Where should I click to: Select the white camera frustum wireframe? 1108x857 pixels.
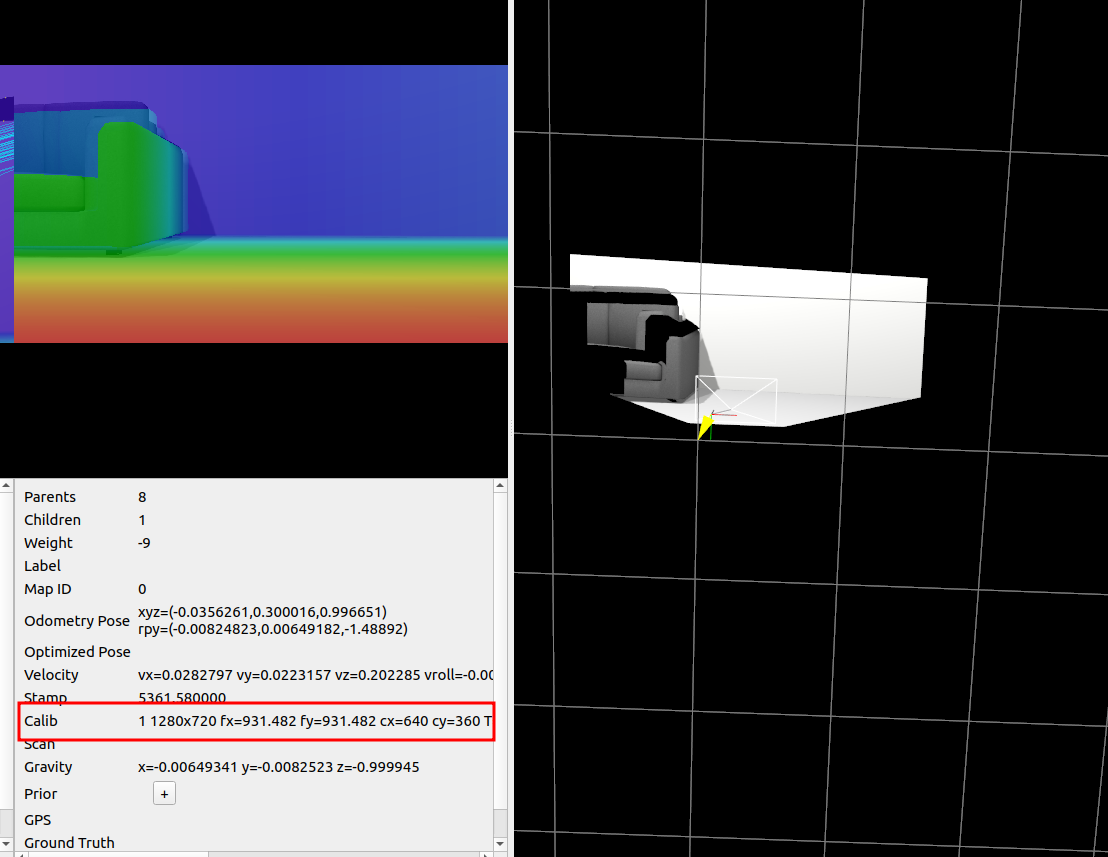point(738,400)
